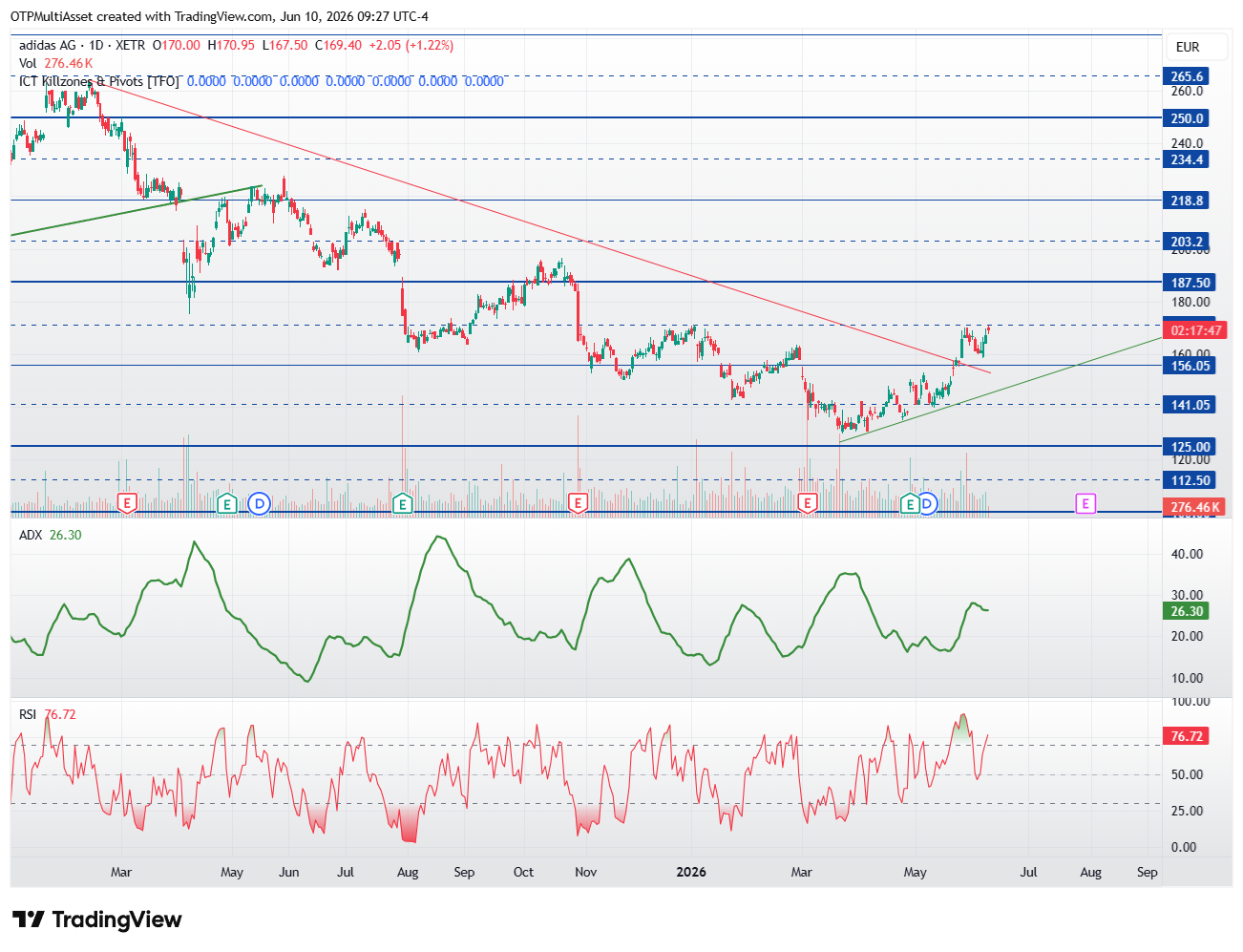1243x952 pixels.
Task: Click the ICT Killzones & Pivots indicator legend
Action: [x=99, y=81]
